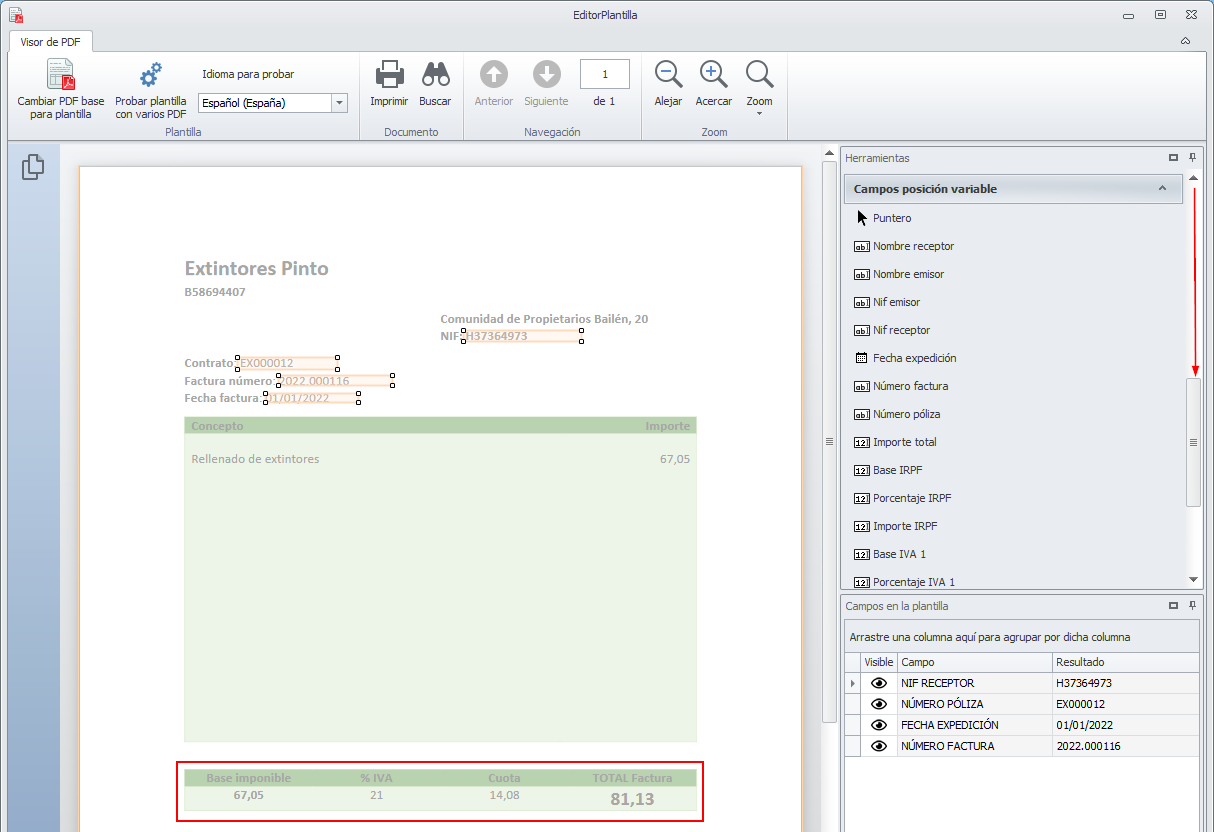Click the page number input field
The width and height of the screenshot is (1214, 832).
(604, 74)
